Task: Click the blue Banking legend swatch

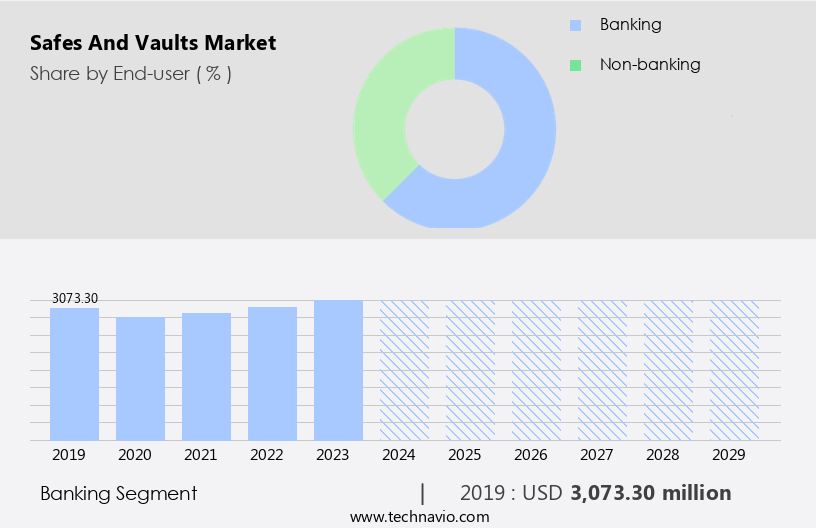Action: pos(575,25)
